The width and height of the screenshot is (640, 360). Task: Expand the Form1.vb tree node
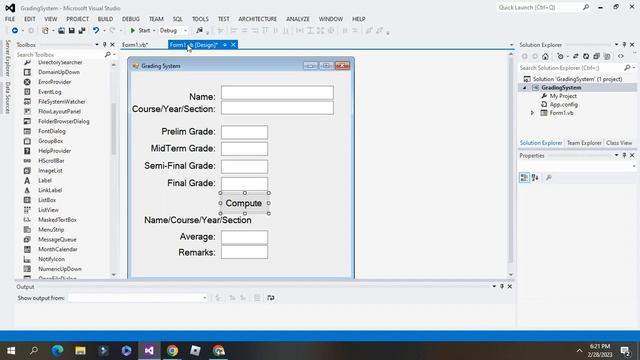pos(532,113)
